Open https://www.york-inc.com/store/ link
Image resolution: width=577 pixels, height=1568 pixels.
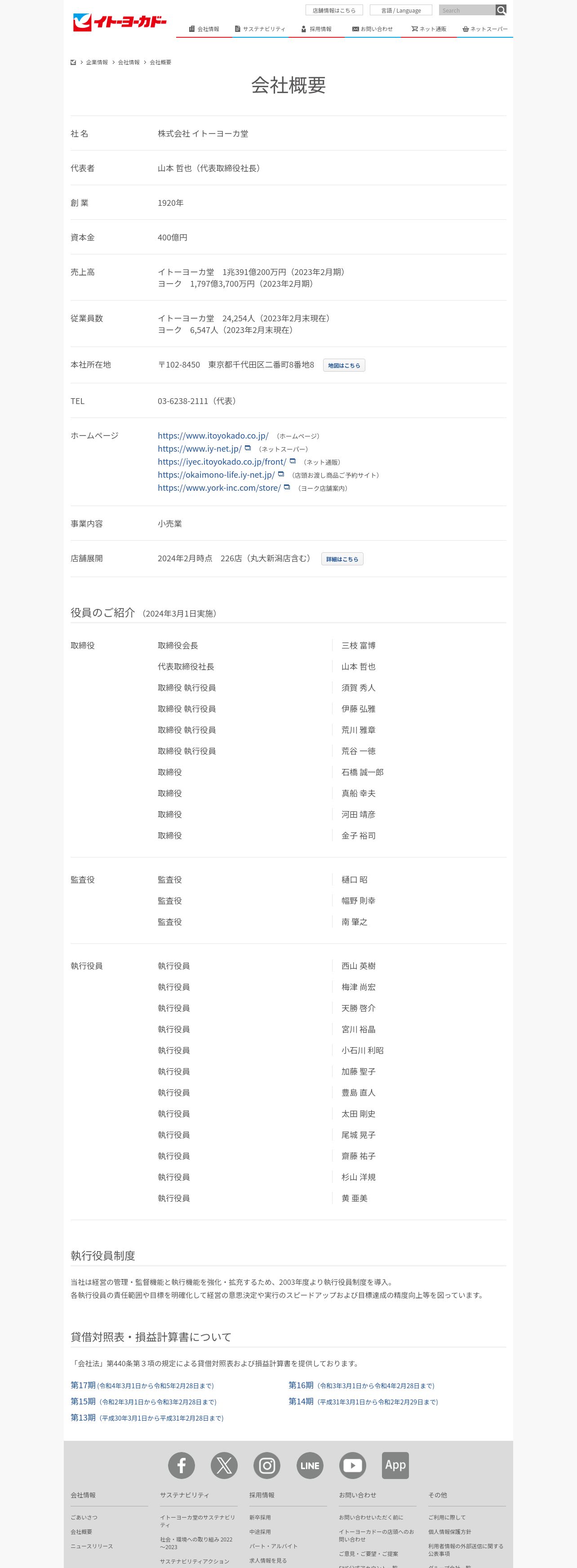(219, 488)
